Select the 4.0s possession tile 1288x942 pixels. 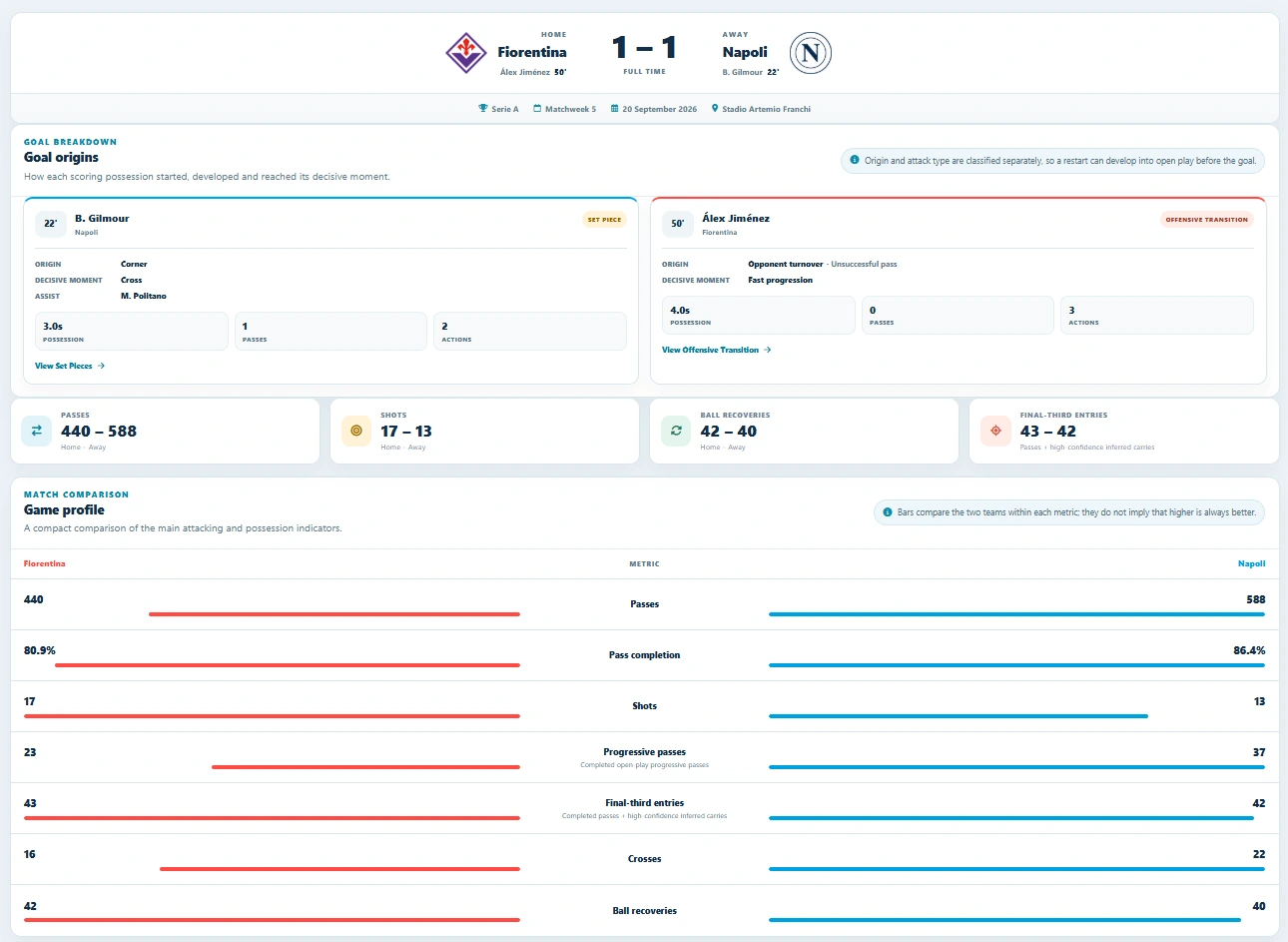(759, 316)
